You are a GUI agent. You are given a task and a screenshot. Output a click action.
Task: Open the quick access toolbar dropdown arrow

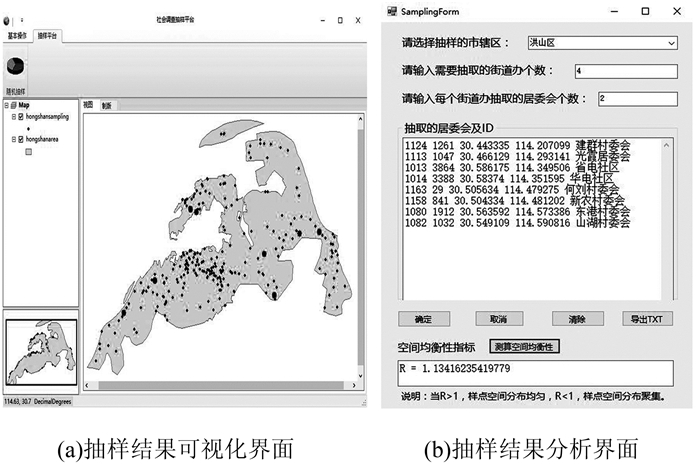22,19
